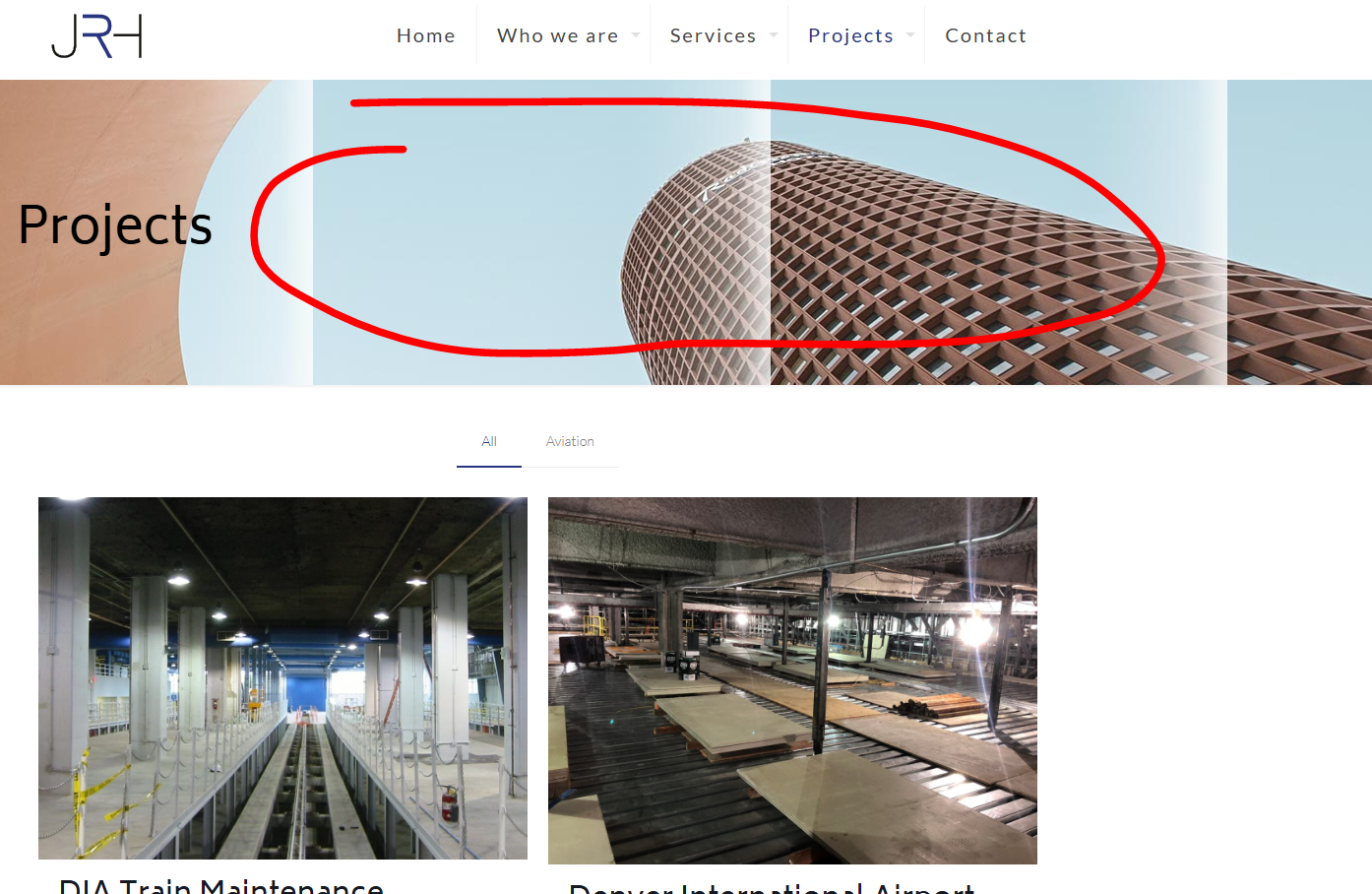The width and height of the screenshot is (1372, 894).
Task: Open the DIA Train Maintenance photo
Action: click(x=282, y=677)
